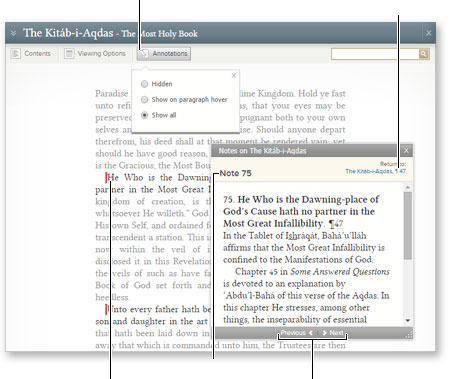455x379 pixels.
Task: Select Show on paragraph hover option
Action: tap(144, 100)
